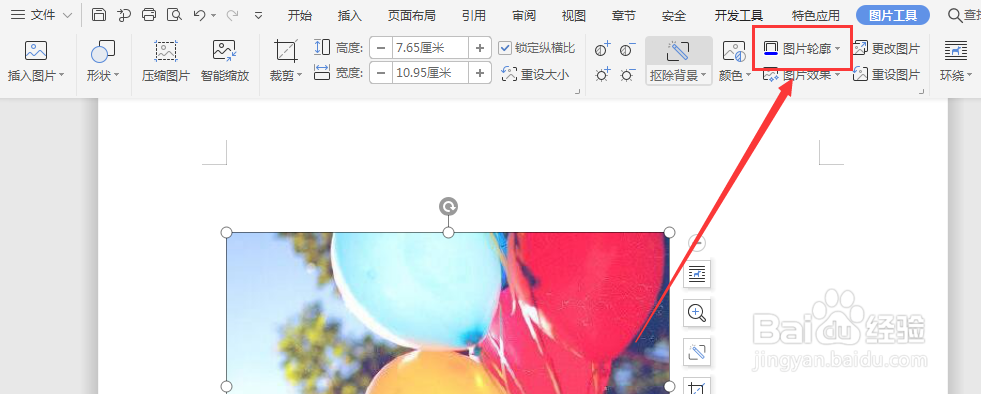The image size is (981, 394).
Task: Switch to Special Apps (特色应用) tab
Action: click(x=815, y=16)
